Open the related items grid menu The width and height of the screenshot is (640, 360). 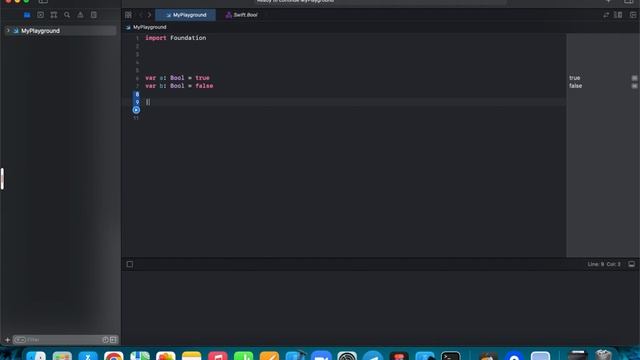pos(128,15)
